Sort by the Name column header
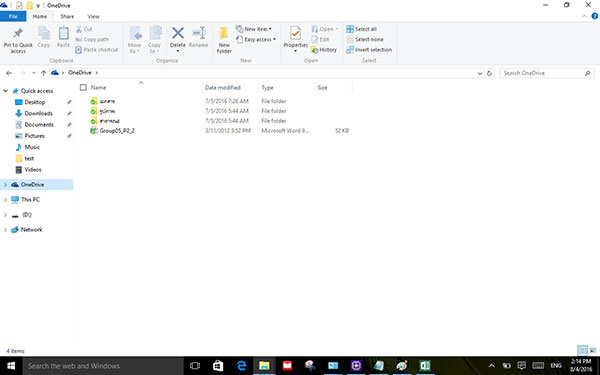Image resolution: width=600 pixels, height=375 pixels. point(98,88)
